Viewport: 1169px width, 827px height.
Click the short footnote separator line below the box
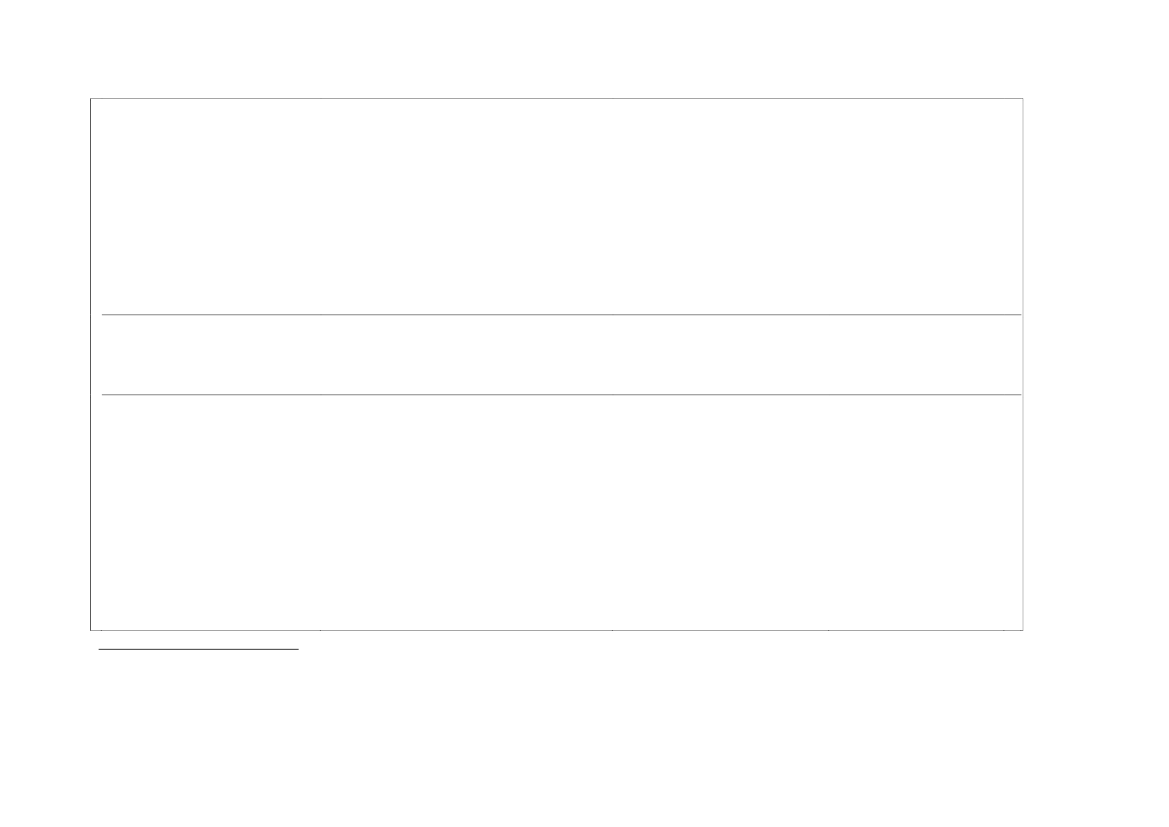199,649
